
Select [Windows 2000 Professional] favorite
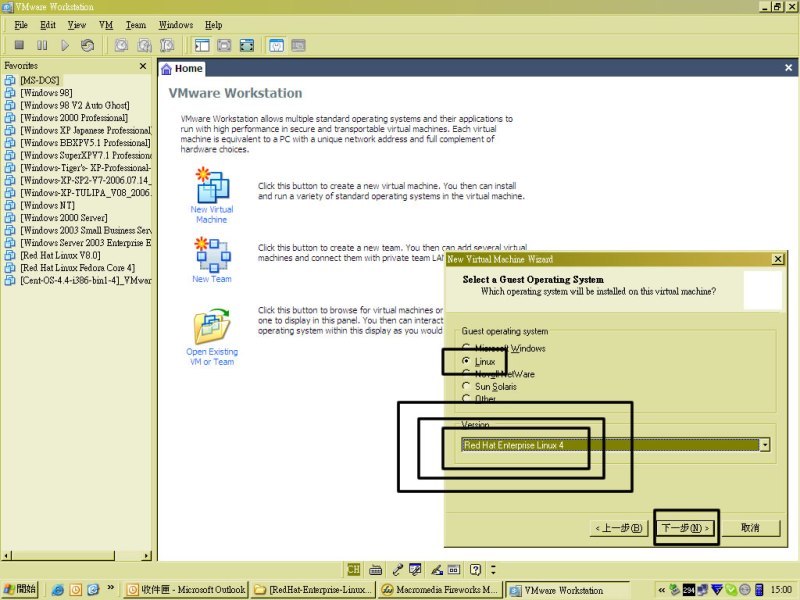tap(74, 118)
